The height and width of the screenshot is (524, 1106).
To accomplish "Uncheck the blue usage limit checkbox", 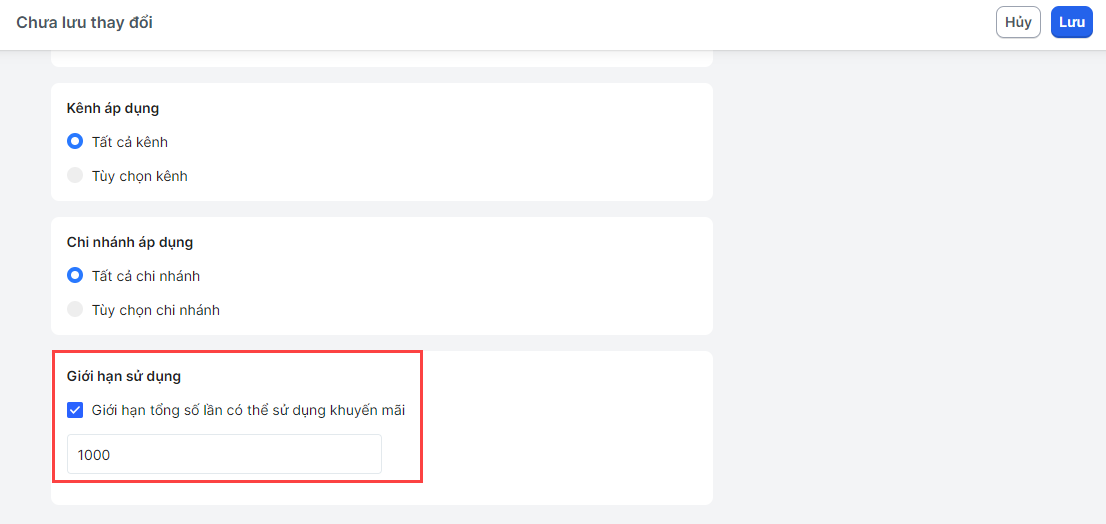I will click(x=75, y=410).
